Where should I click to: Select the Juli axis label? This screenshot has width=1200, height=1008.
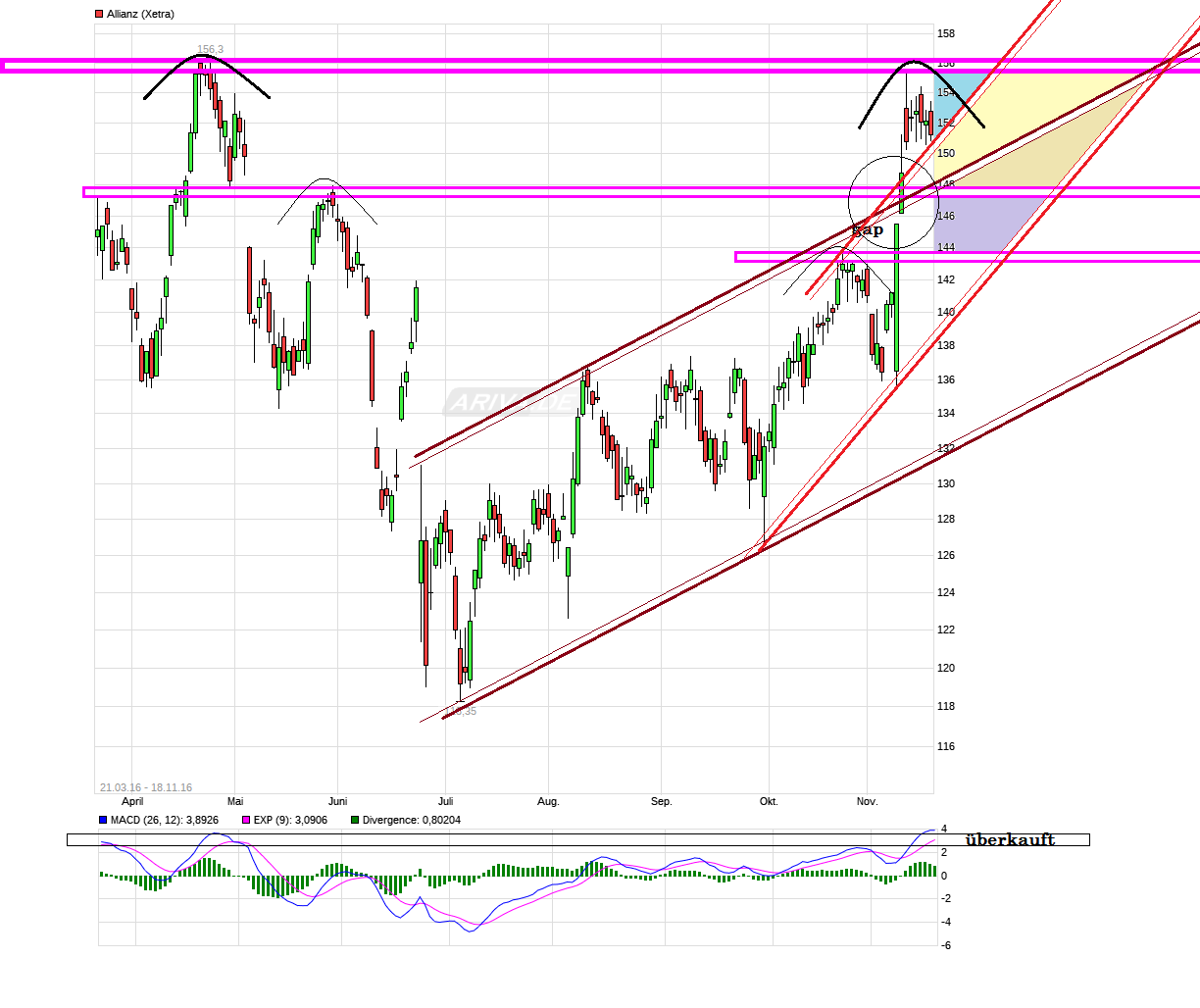point(446,801)
